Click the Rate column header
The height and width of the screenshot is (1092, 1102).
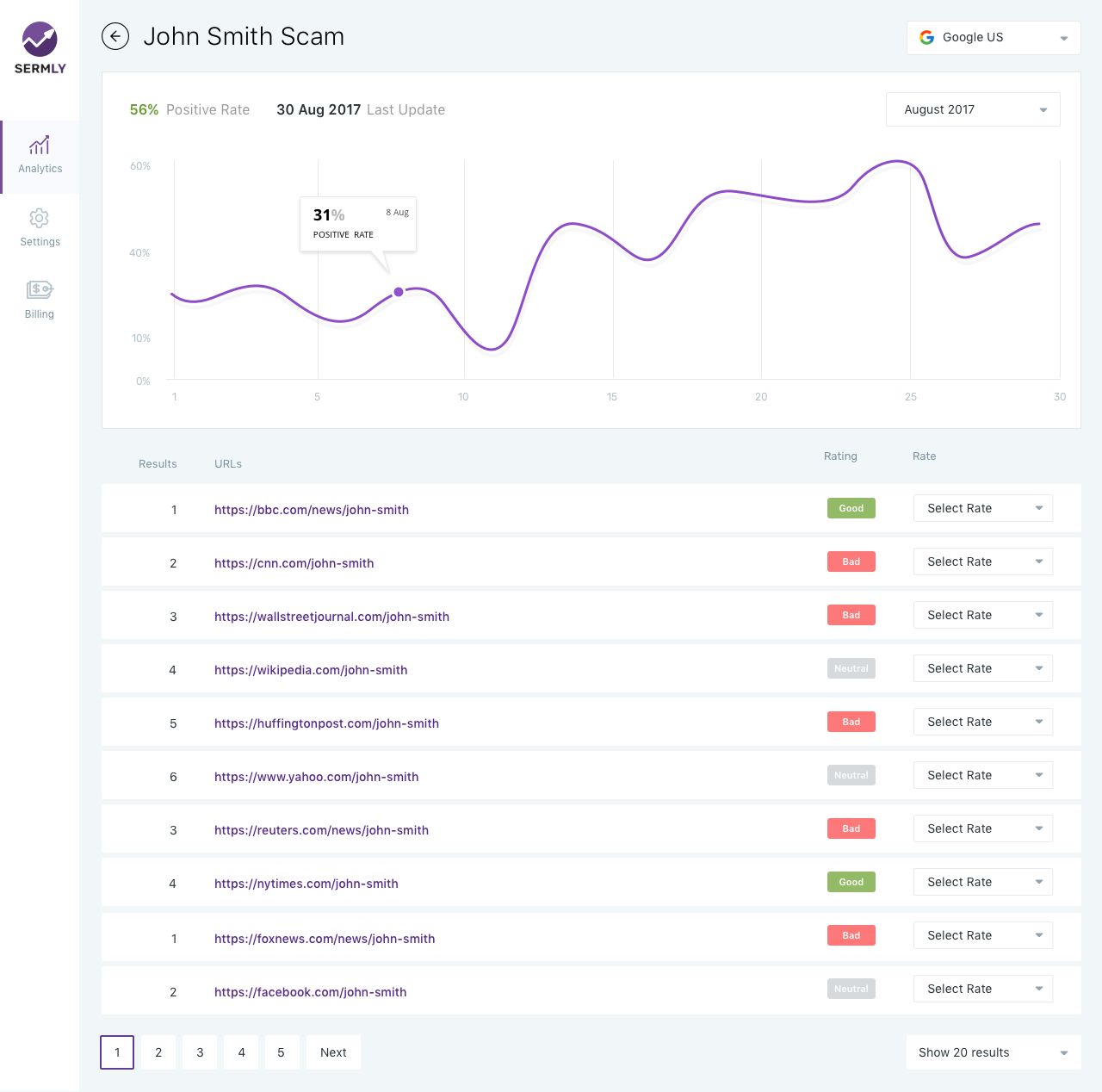point(925,456)
